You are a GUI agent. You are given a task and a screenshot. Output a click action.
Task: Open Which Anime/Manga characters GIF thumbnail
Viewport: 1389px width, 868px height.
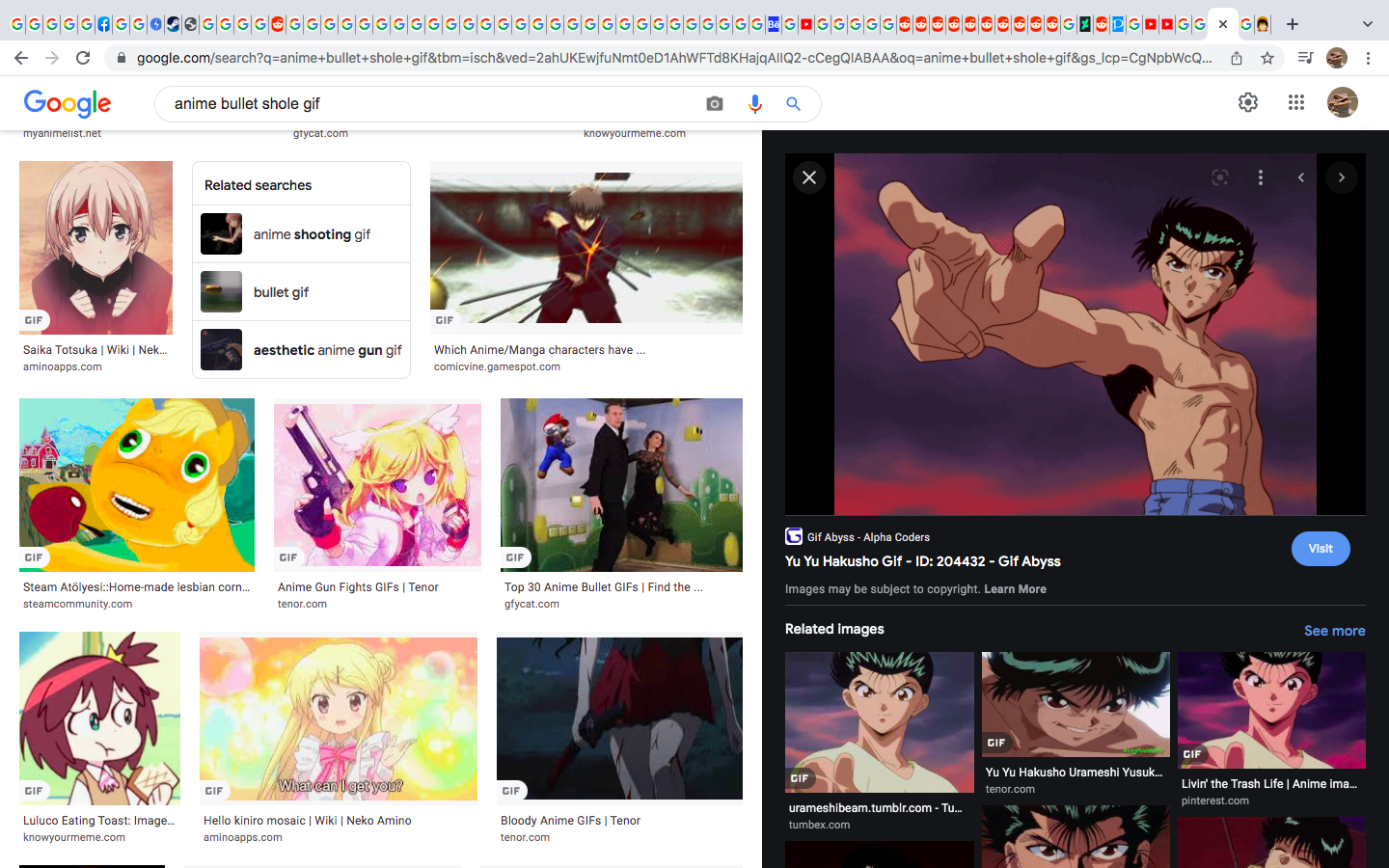tap(586, 248)
